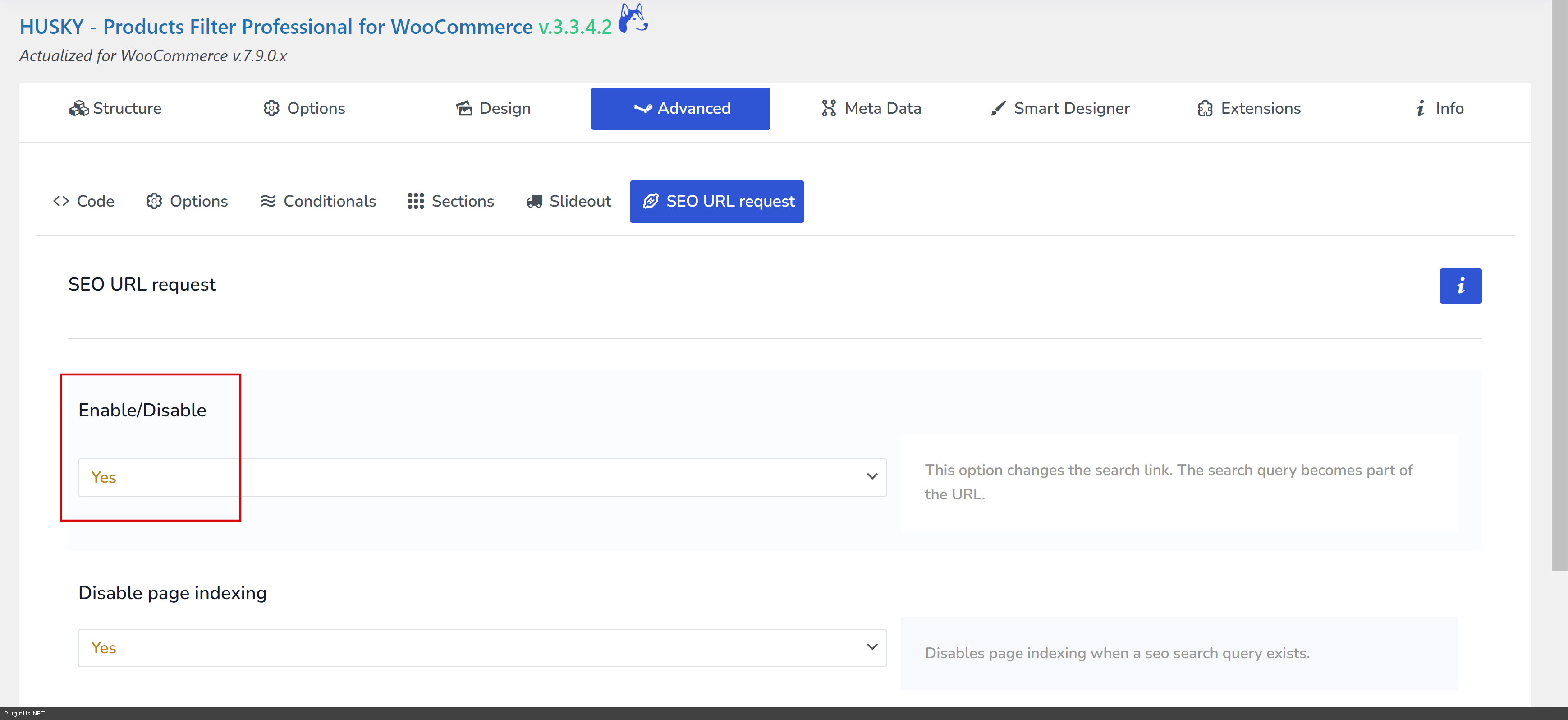Click the husky dog logo icon

pyautogui.click(x=633, y=18)
